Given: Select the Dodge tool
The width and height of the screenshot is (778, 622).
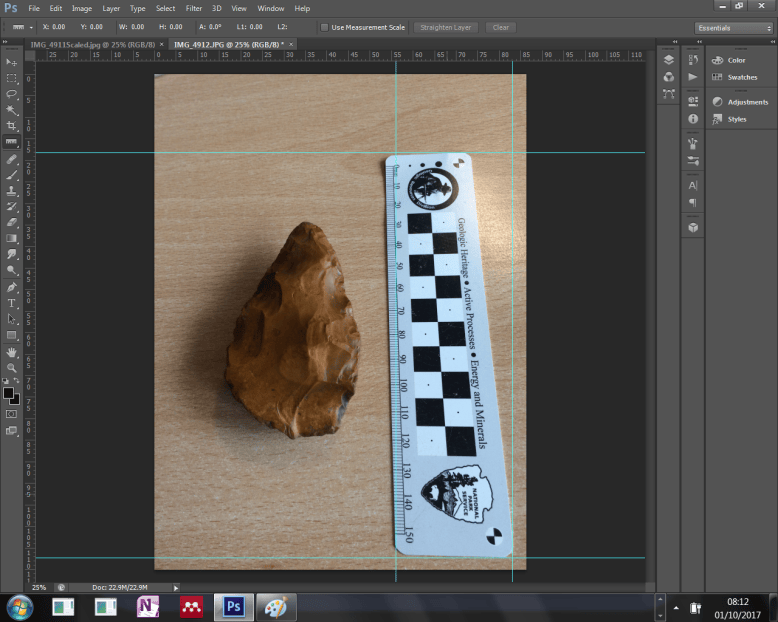Looking at the screenshot, I should tap(11, 270).
